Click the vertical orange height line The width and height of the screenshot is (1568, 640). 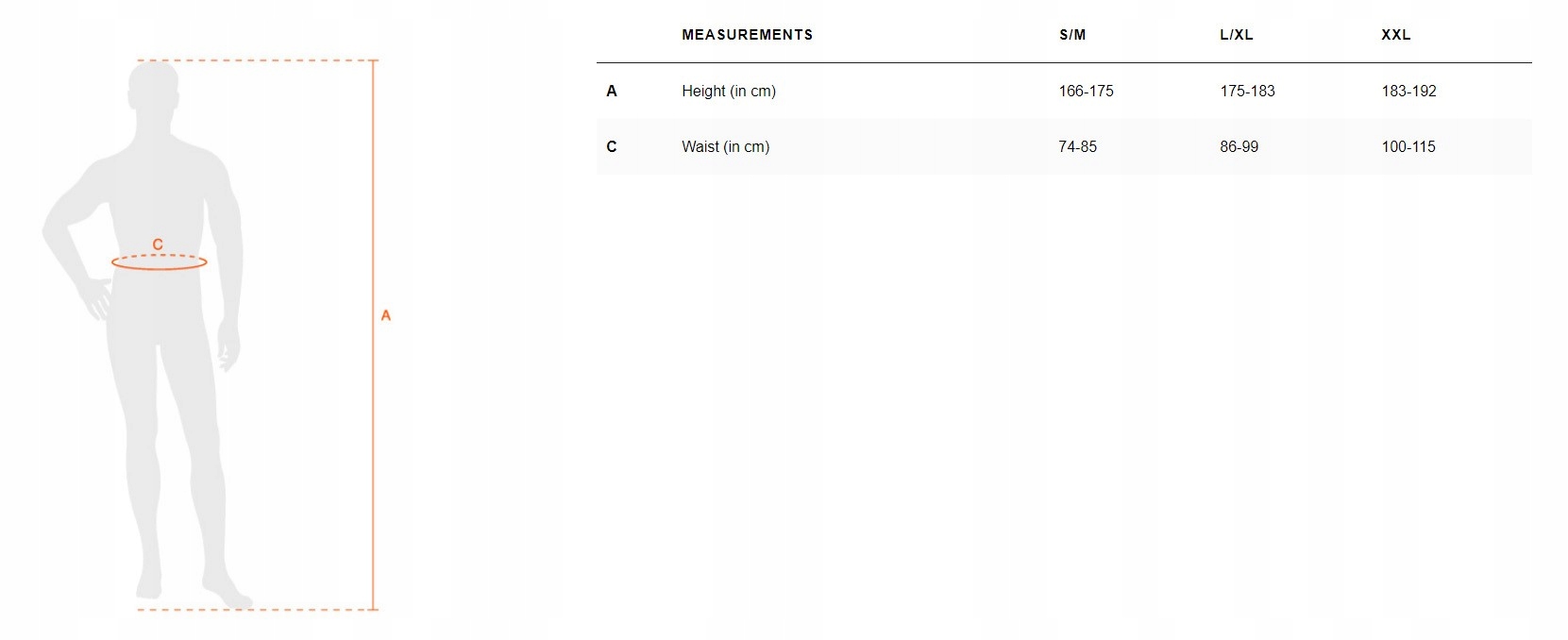click(373, 334)
